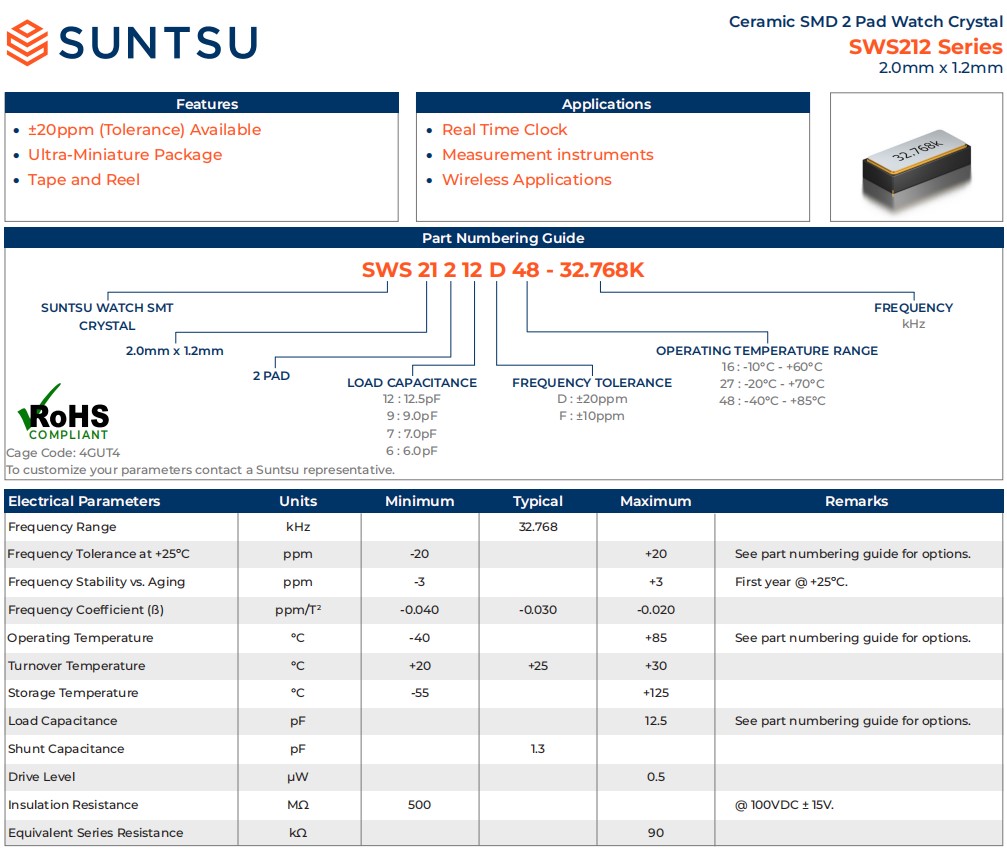
Task: Click '@ 100VDC ± 15V.' remark
Action: 784,805
